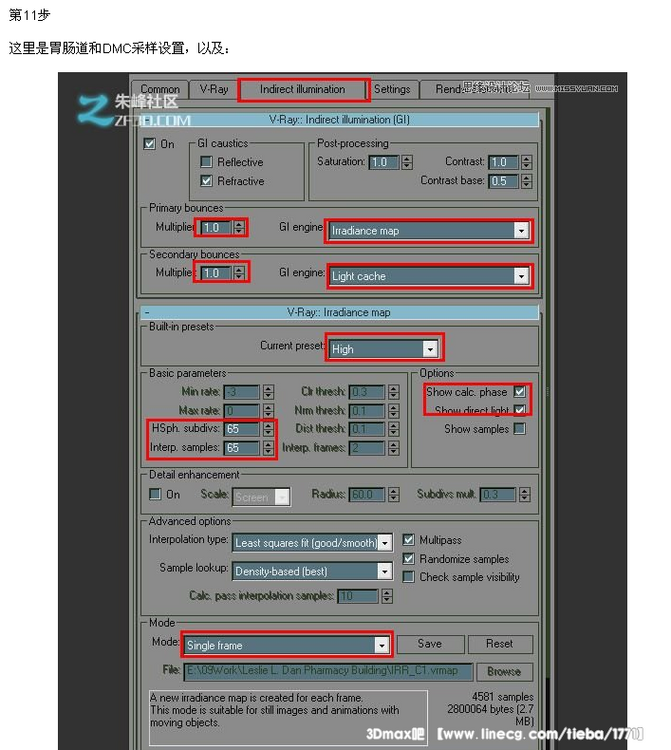Click the Reset button
This screenshot has width=671, height=750.
[500, 644]
